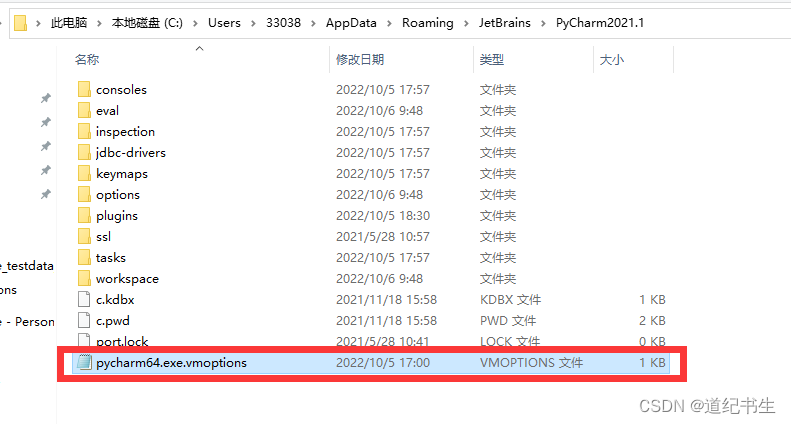
Task: Select the options folder row
Action: tap(371, 195)
